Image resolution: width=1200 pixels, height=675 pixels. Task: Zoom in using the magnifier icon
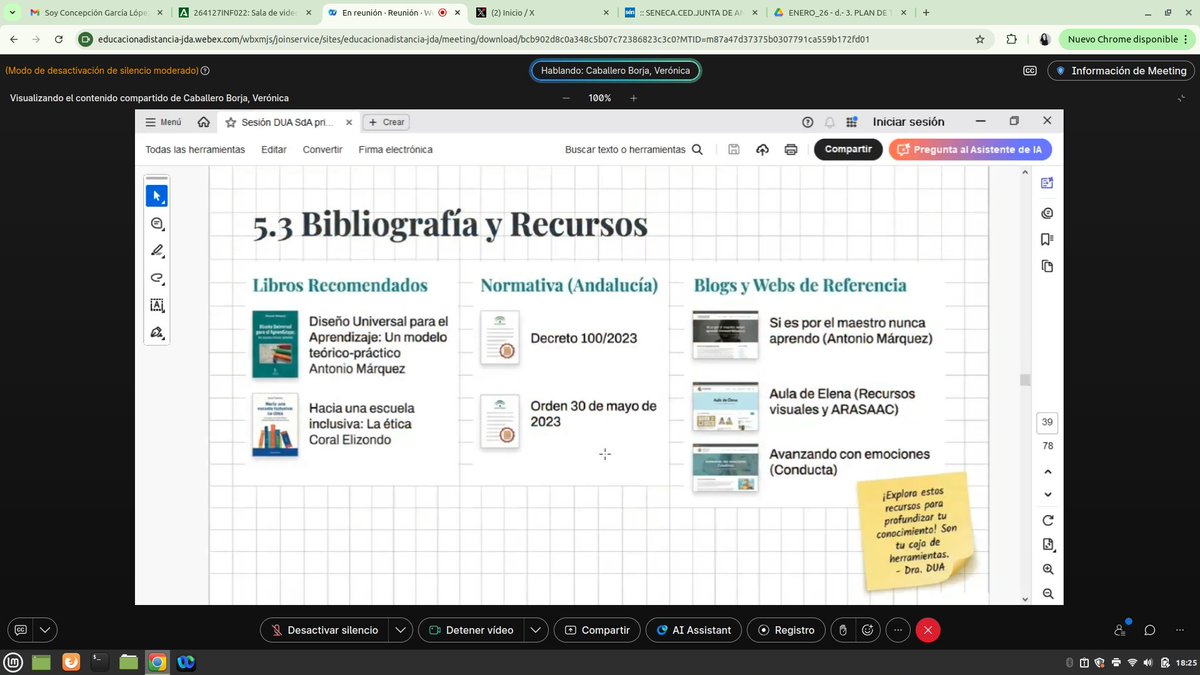[1046, 568]
